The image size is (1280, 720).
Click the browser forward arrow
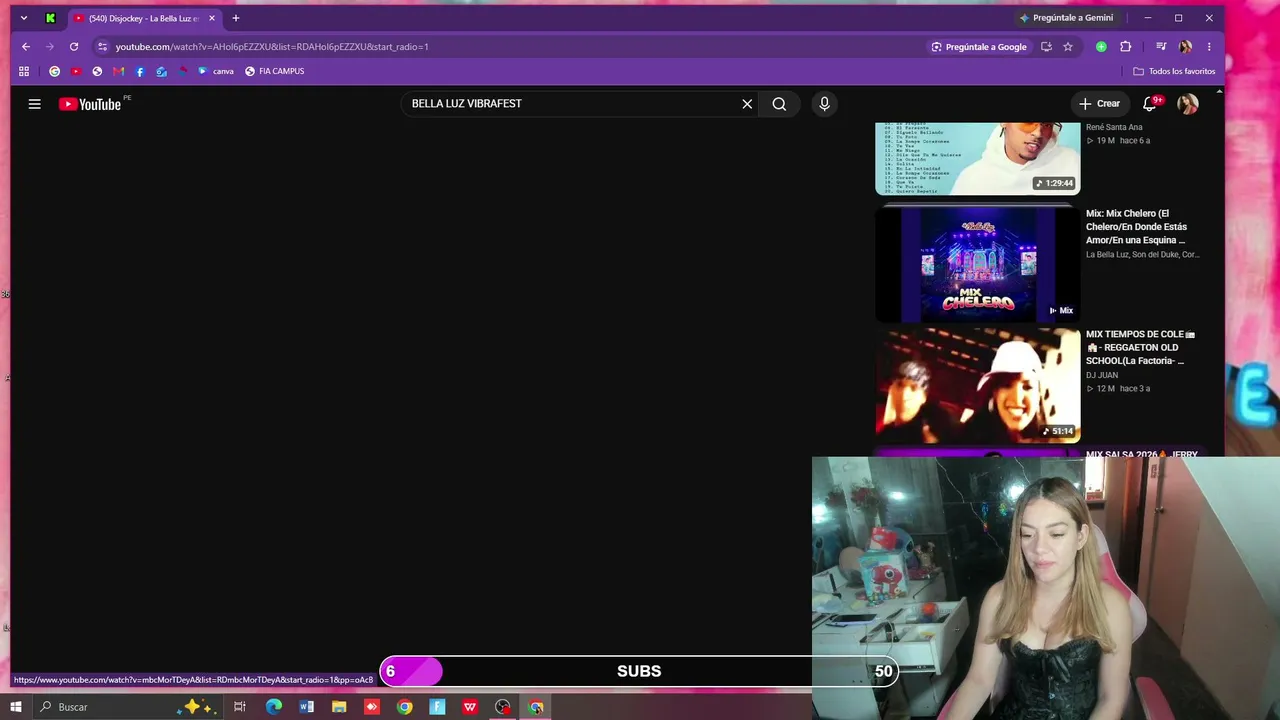50,47
